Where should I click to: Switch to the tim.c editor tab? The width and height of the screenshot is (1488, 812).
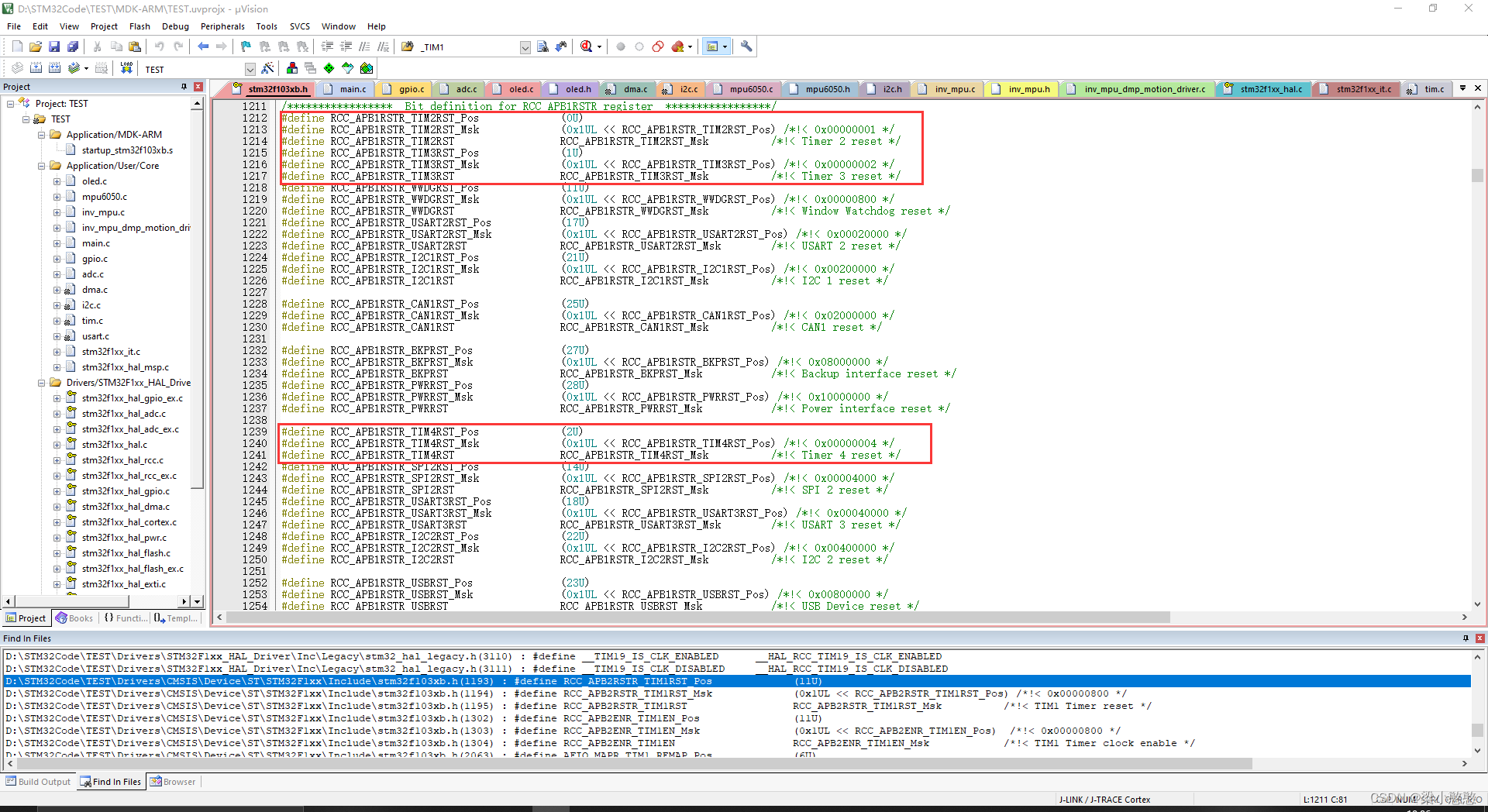1427,89
